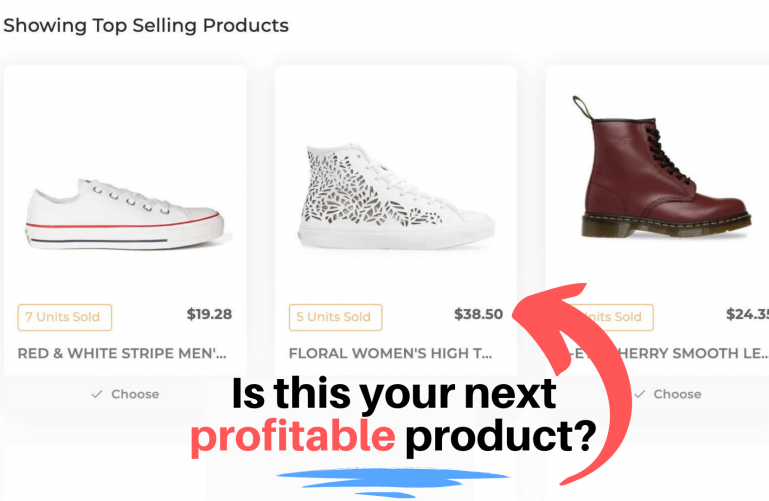Click the blue brush stroke underline
The width and height of the screenshot is (769, 501).
coord(393,482)
